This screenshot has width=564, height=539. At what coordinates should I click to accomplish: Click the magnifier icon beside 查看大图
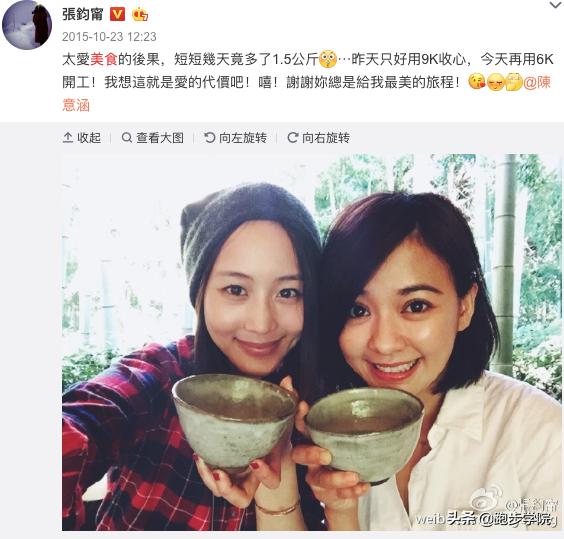click(x=127, y=137)
